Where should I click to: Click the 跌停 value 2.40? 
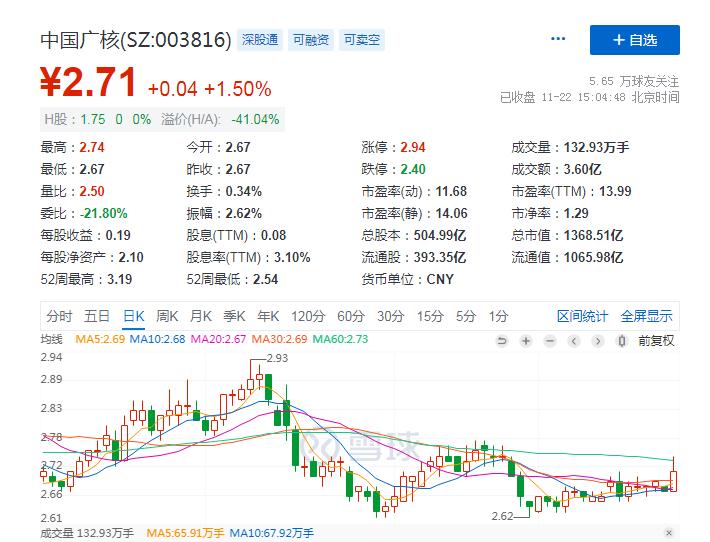tap(413, 169)
